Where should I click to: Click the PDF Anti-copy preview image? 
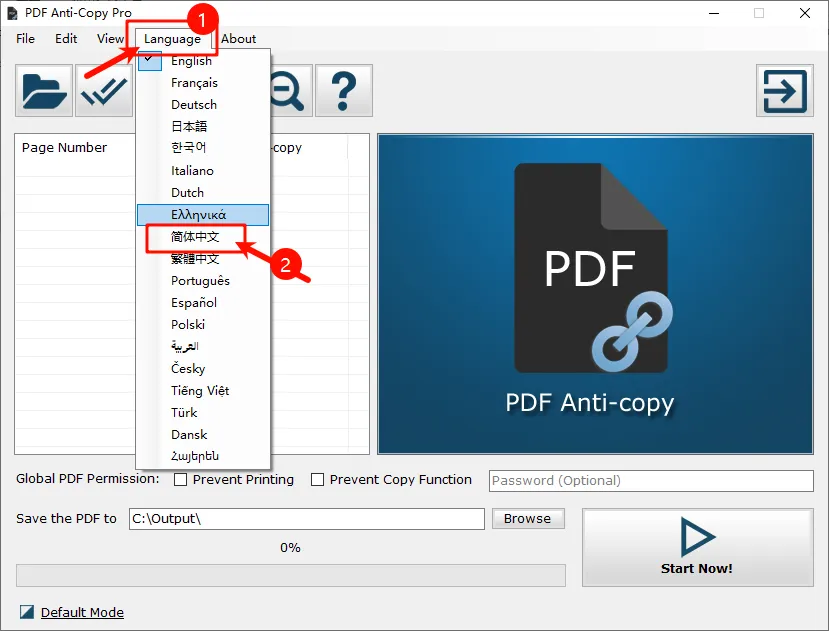click(595, 294)
